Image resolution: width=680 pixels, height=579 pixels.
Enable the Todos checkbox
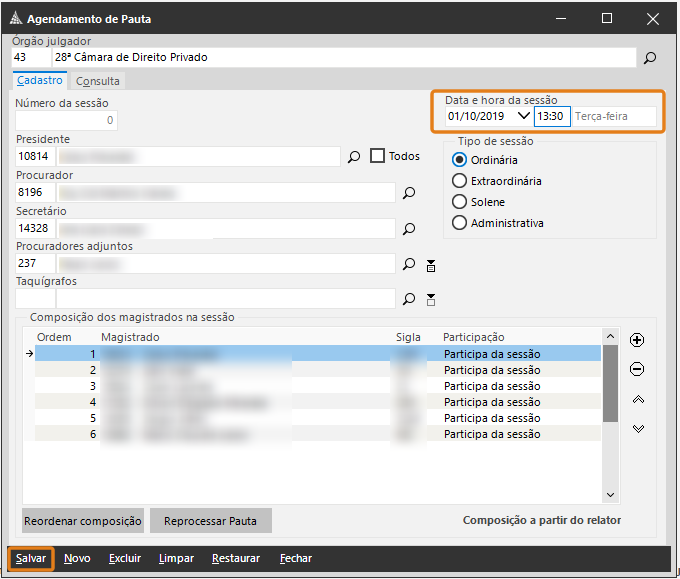(x=378, y=156)
